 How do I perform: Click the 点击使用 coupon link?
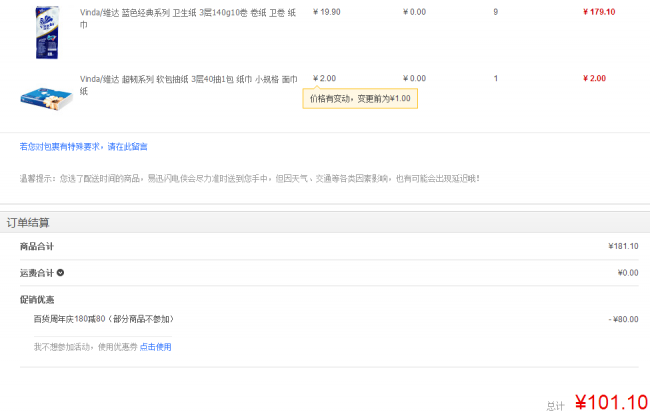pos(155,347)
